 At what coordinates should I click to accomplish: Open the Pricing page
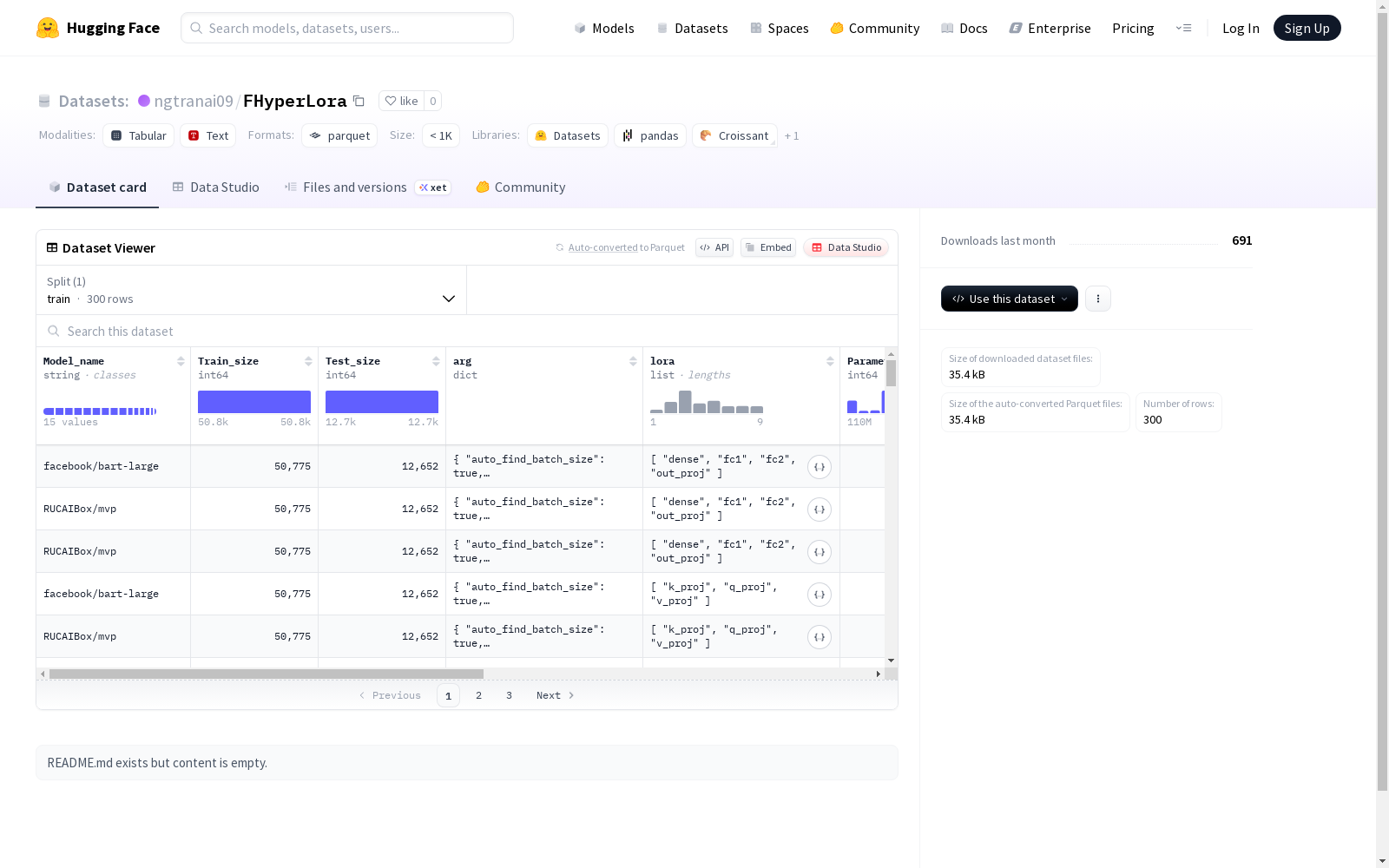click(x=1133, y=28)
